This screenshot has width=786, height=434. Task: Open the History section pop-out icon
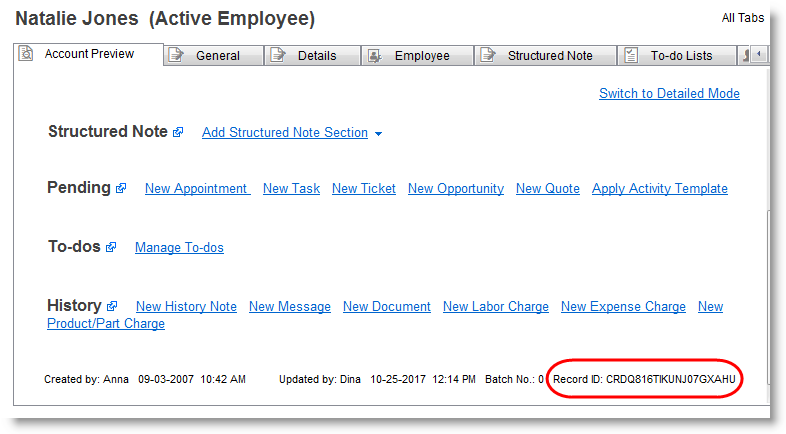click(x=112, y=306)
